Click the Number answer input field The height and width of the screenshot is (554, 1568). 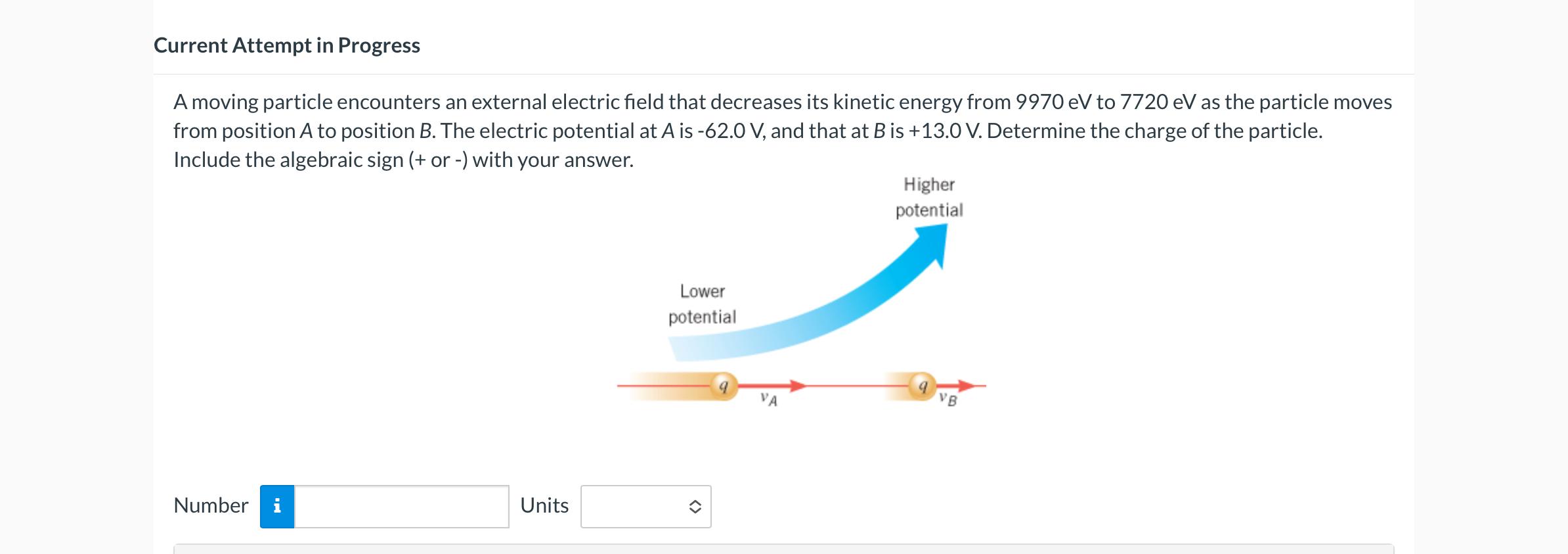tap(401, 506)
